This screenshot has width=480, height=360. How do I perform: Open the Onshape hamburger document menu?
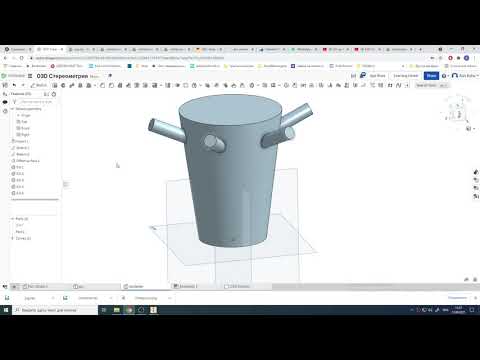[30, 76]
